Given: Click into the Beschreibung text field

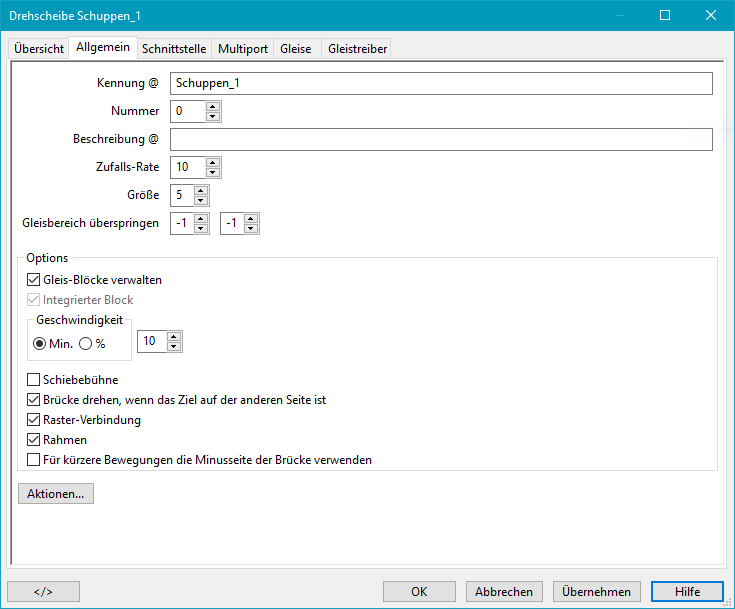Looking at the screenshot, I should (441, 139).
